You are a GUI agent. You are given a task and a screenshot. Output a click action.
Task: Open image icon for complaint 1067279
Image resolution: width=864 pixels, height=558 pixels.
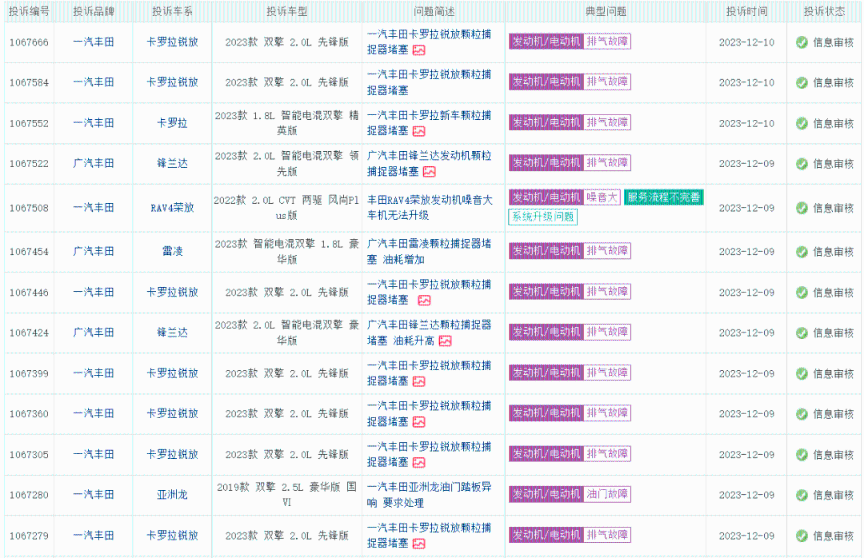tap(419, 544)
